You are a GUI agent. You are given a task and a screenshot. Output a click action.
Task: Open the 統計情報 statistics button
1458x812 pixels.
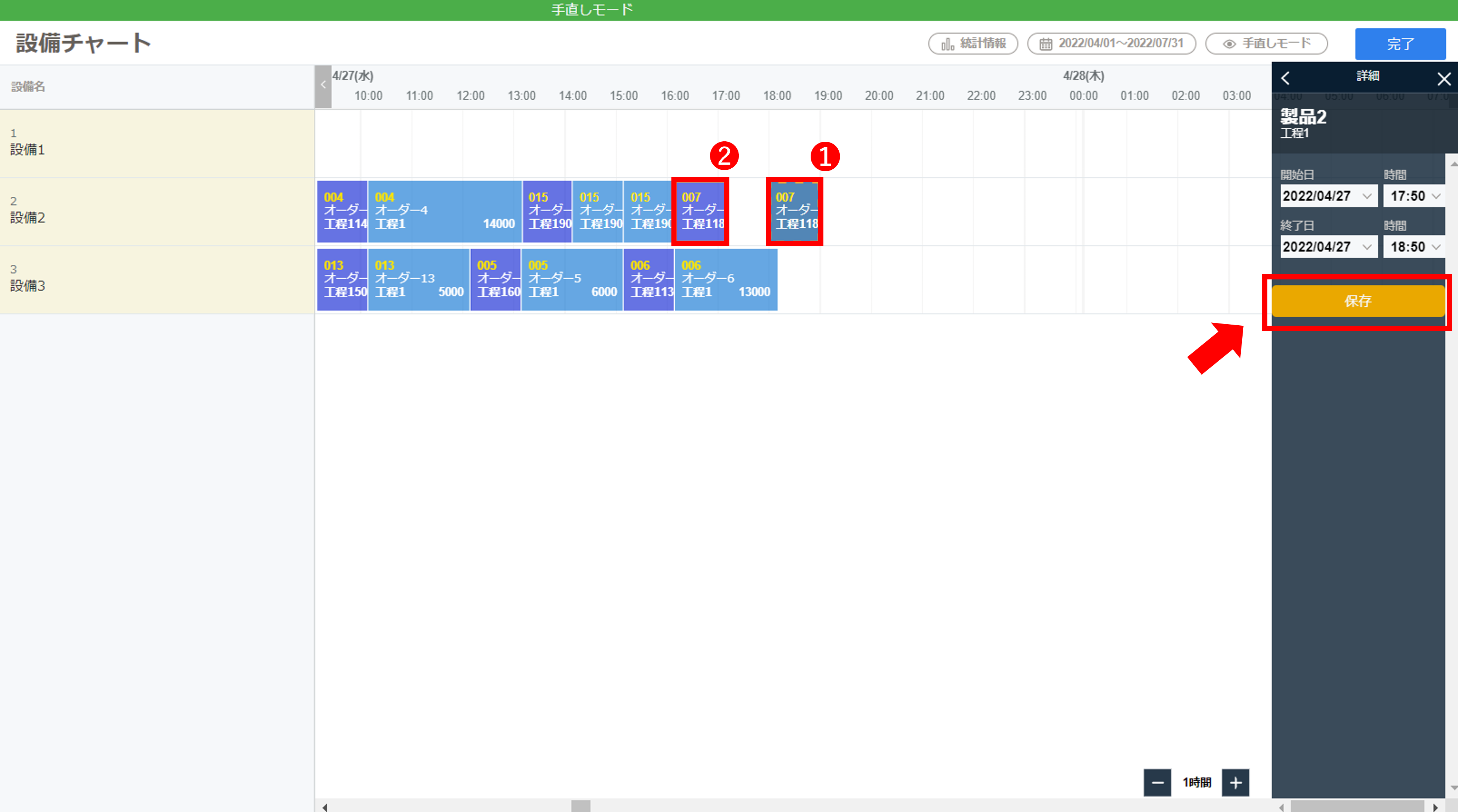[972, 44]
